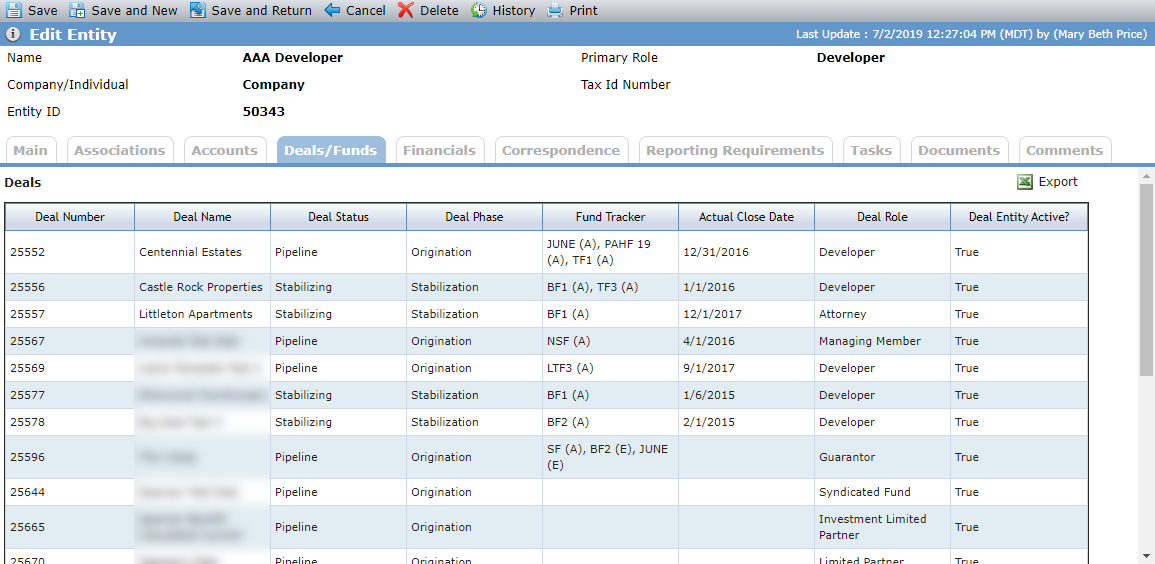Select deal number 25596
1155x564 pixels.
pos(27,457)
